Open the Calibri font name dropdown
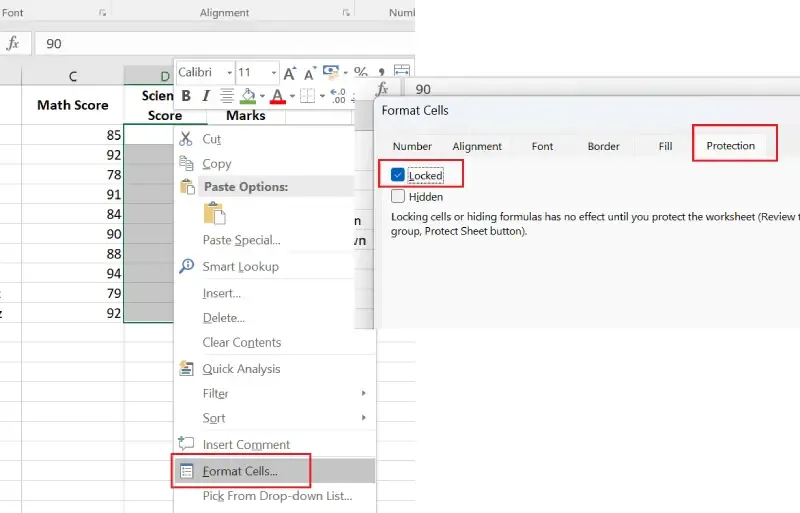The height and width of the screenshot is (513, 800). [230, 73]
